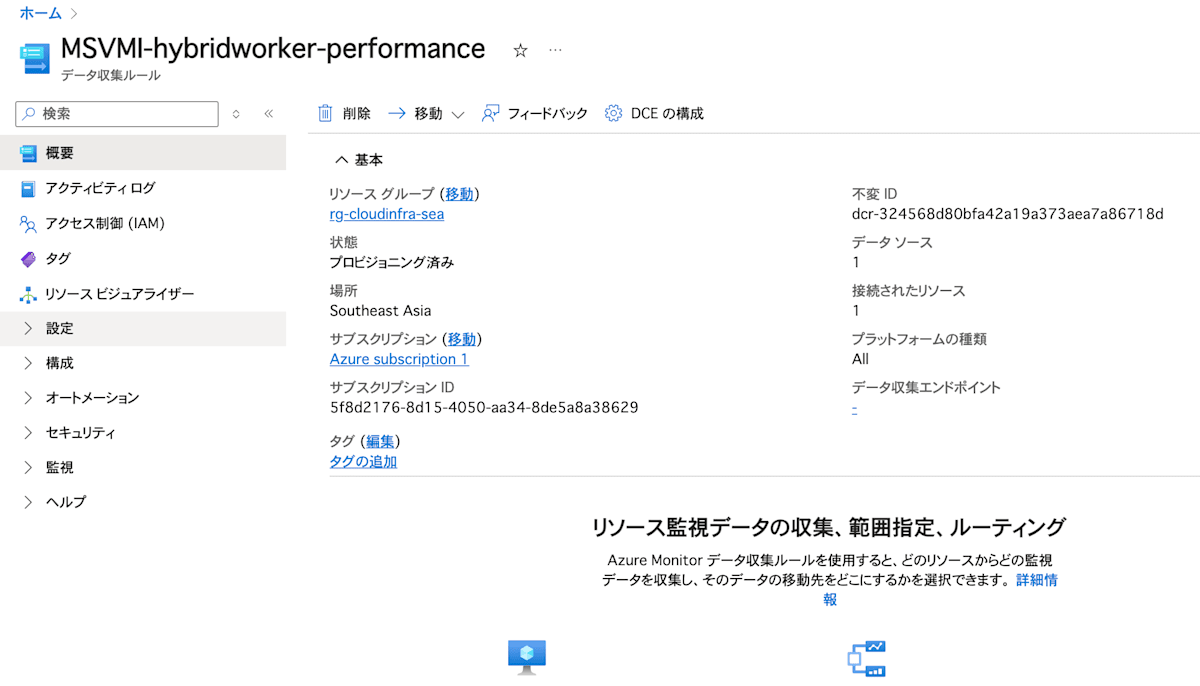Open Azure subscription 1 link
The width and height of the screenshot is (1200, 686).
tap(399, 359)
